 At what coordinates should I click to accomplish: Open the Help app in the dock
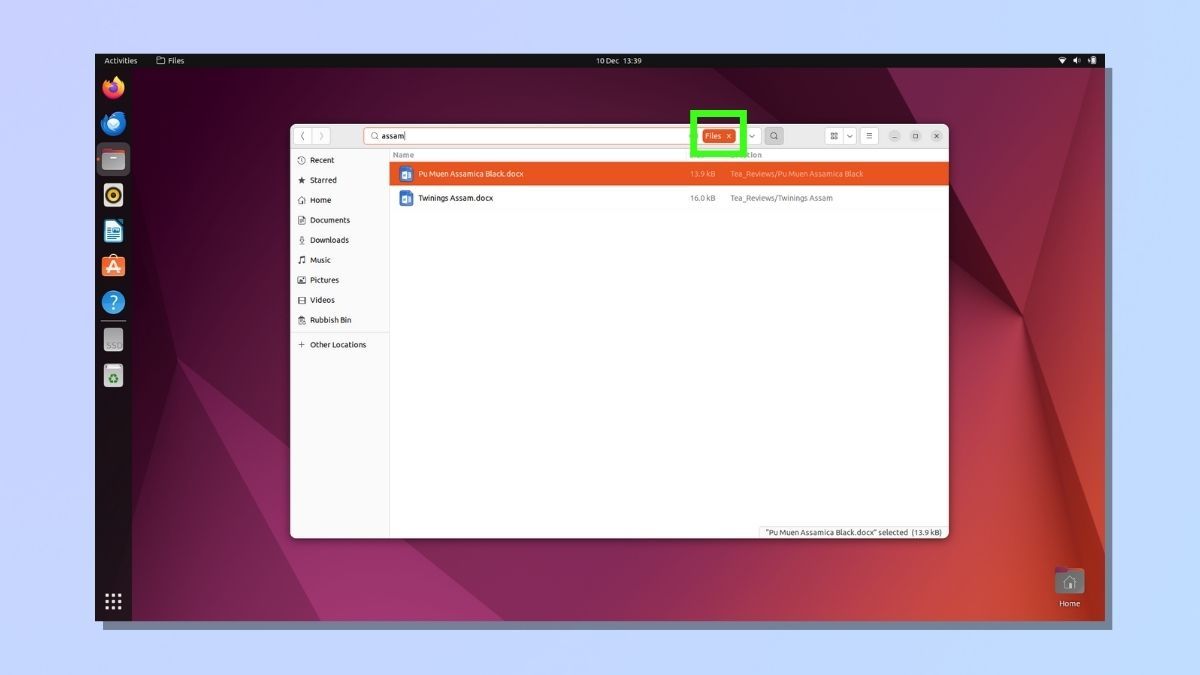coord(113,301)
